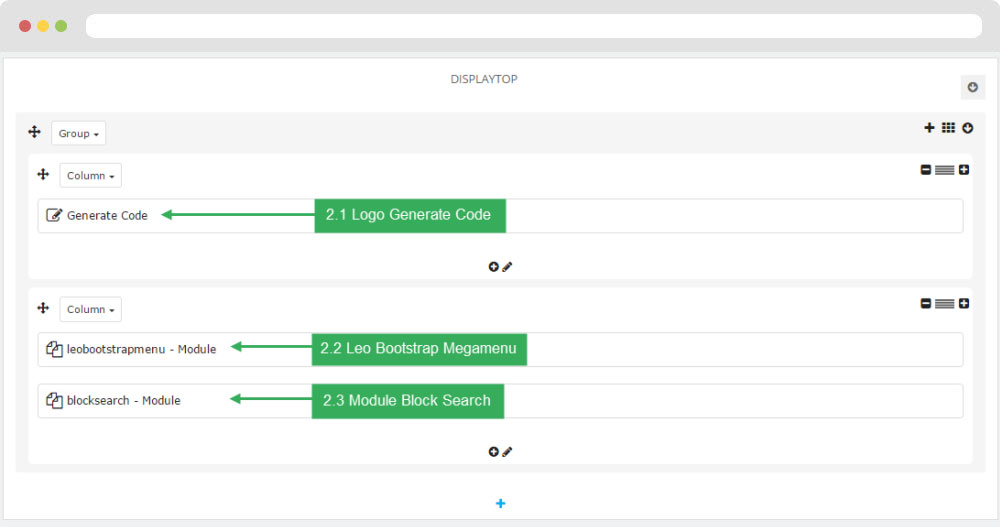Open the Group dropdown
1000x527 pixels.
click(x=78, y=133)
